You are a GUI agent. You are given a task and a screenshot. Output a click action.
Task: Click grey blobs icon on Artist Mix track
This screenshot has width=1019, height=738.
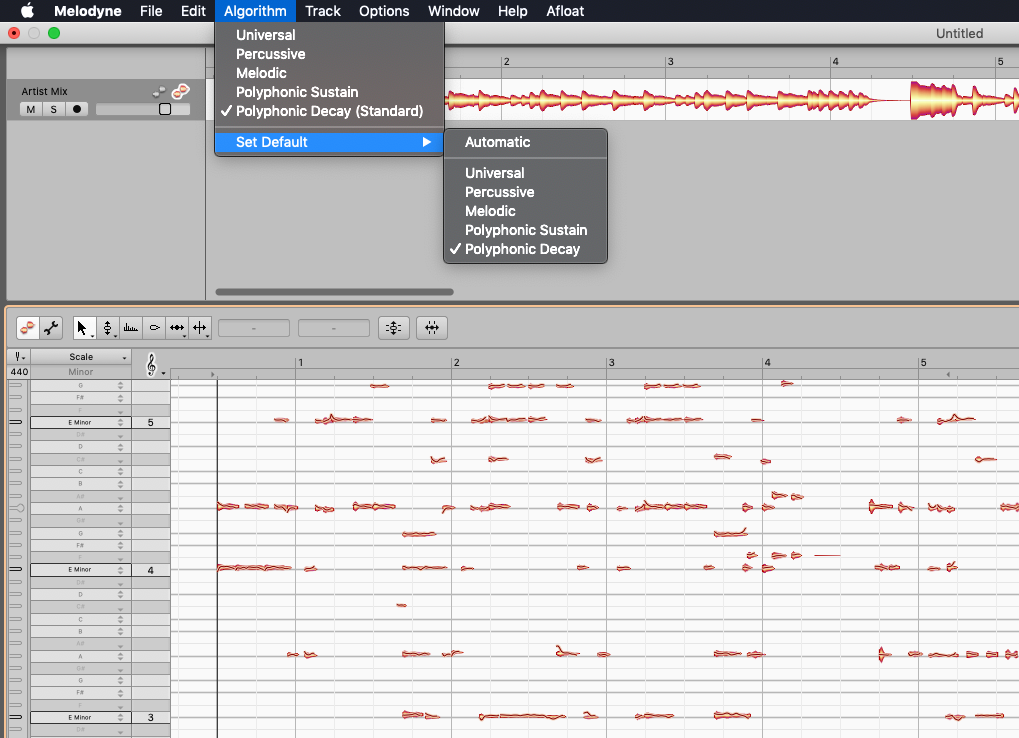(159, 92)
